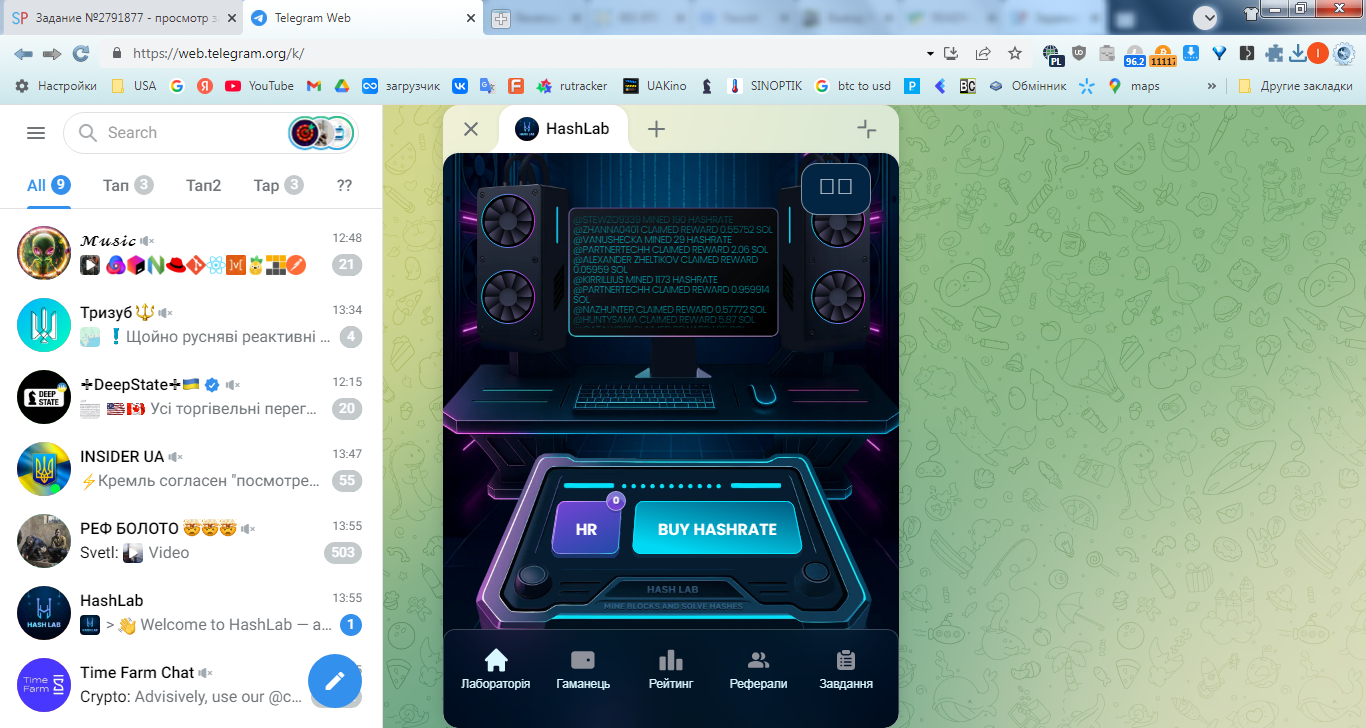This screenshot has height=728, width=1366.
Task: Open the Другие закладки folder
Action: (1295, 86)
